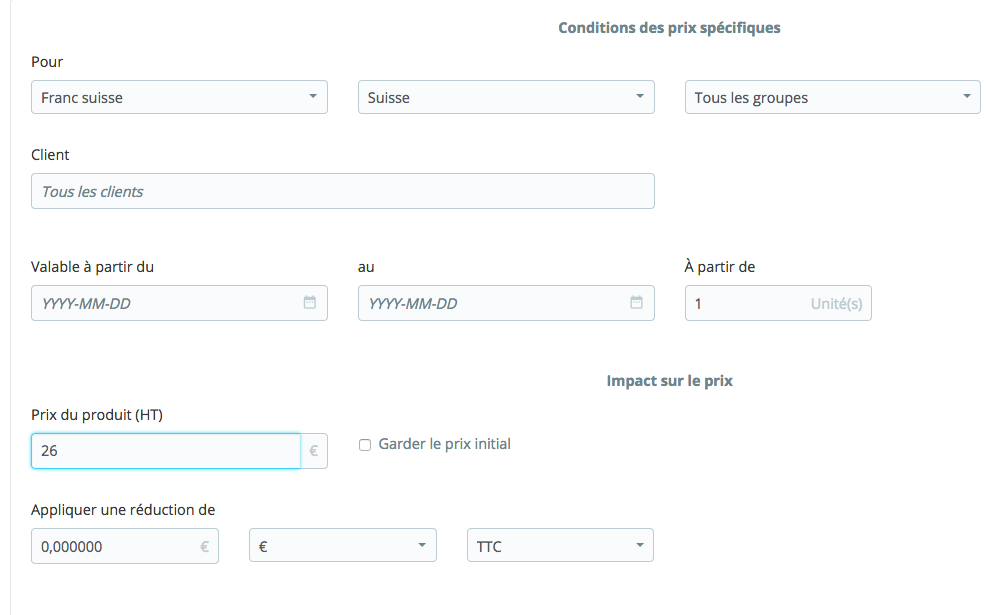
Task: Open calendar icon in 'Valable à partir du' field
Action: tap(310, 303)
